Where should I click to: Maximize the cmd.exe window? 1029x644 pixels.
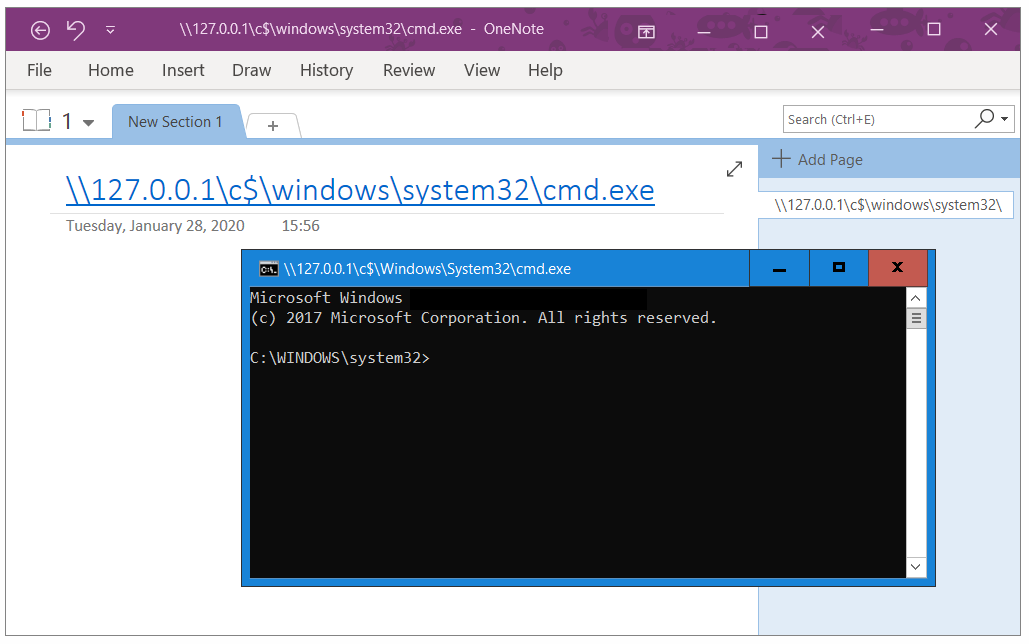839,268
